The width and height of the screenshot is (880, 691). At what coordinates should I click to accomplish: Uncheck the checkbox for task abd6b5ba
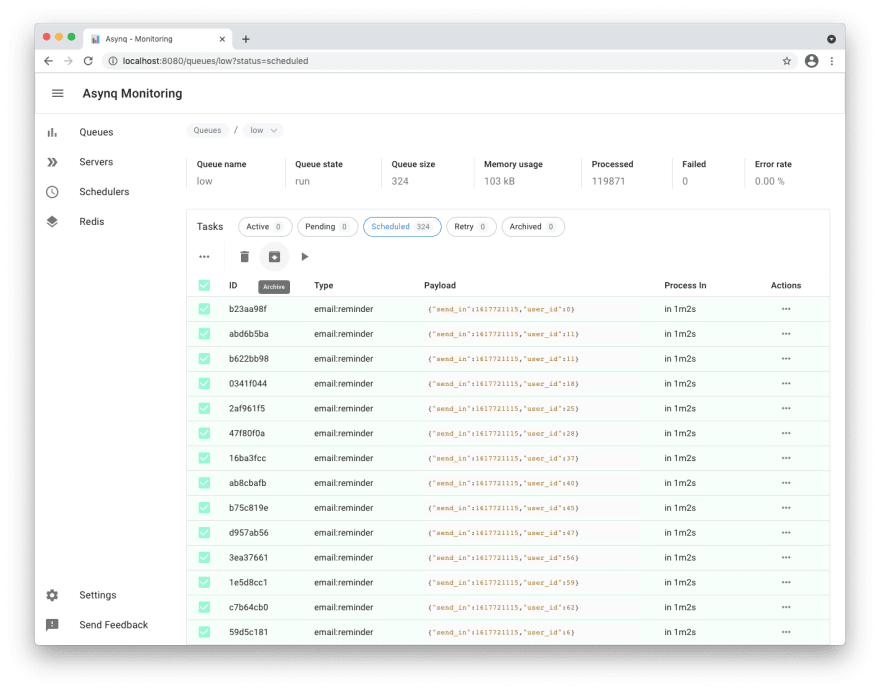204,334
